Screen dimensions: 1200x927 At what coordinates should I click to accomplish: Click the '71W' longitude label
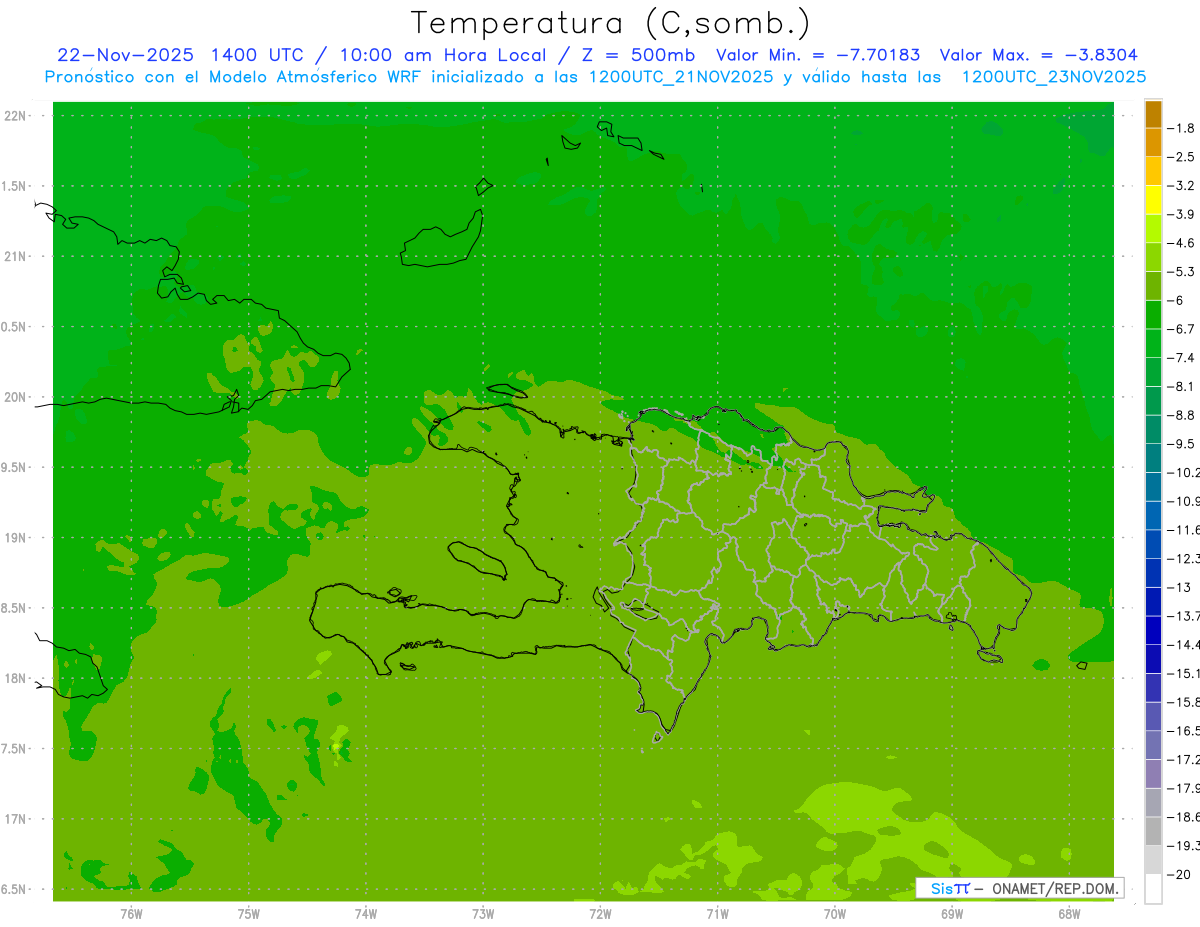717,914
